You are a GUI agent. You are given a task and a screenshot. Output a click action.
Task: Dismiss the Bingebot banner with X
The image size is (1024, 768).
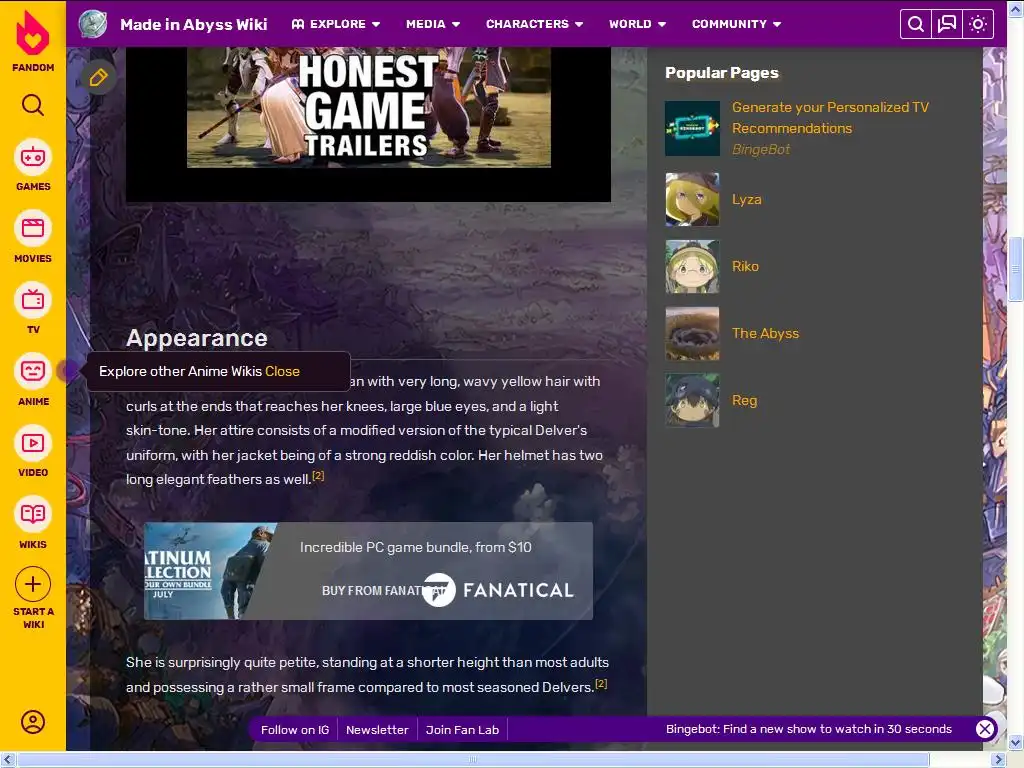(x=985, y=729)
